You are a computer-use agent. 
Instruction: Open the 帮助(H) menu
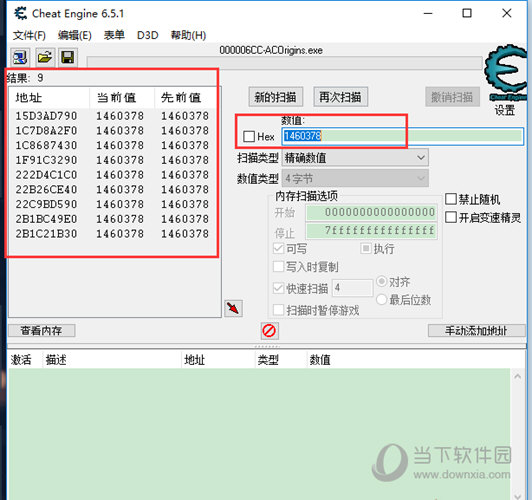(x=188, y=35)
